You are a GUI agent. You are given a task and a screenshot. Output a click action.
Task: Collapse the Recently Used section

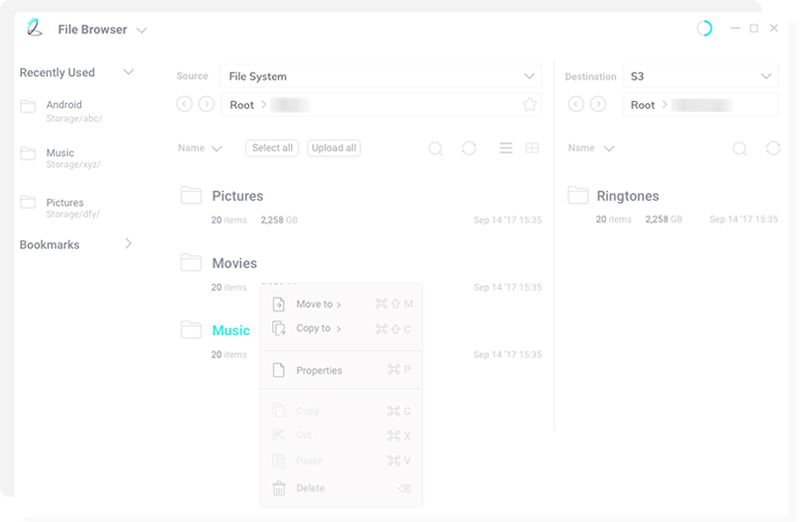pos(128,72)
